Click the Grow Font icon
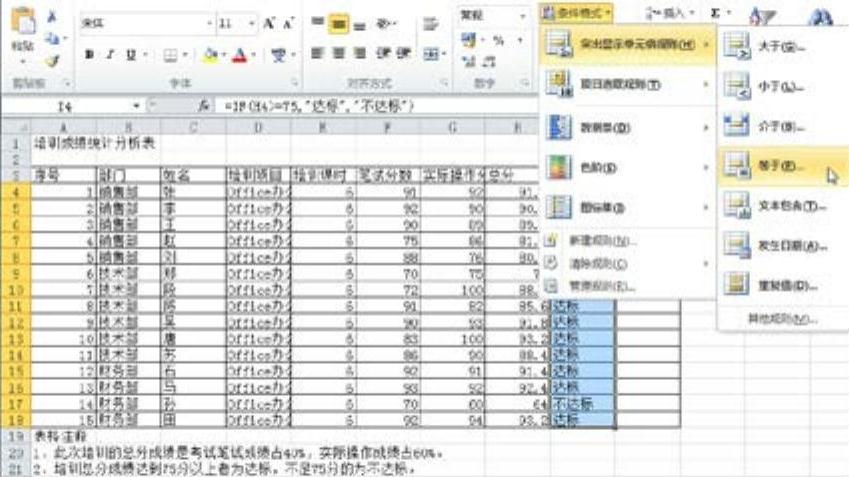The image size is (849, 477). (x=269, y=23)
